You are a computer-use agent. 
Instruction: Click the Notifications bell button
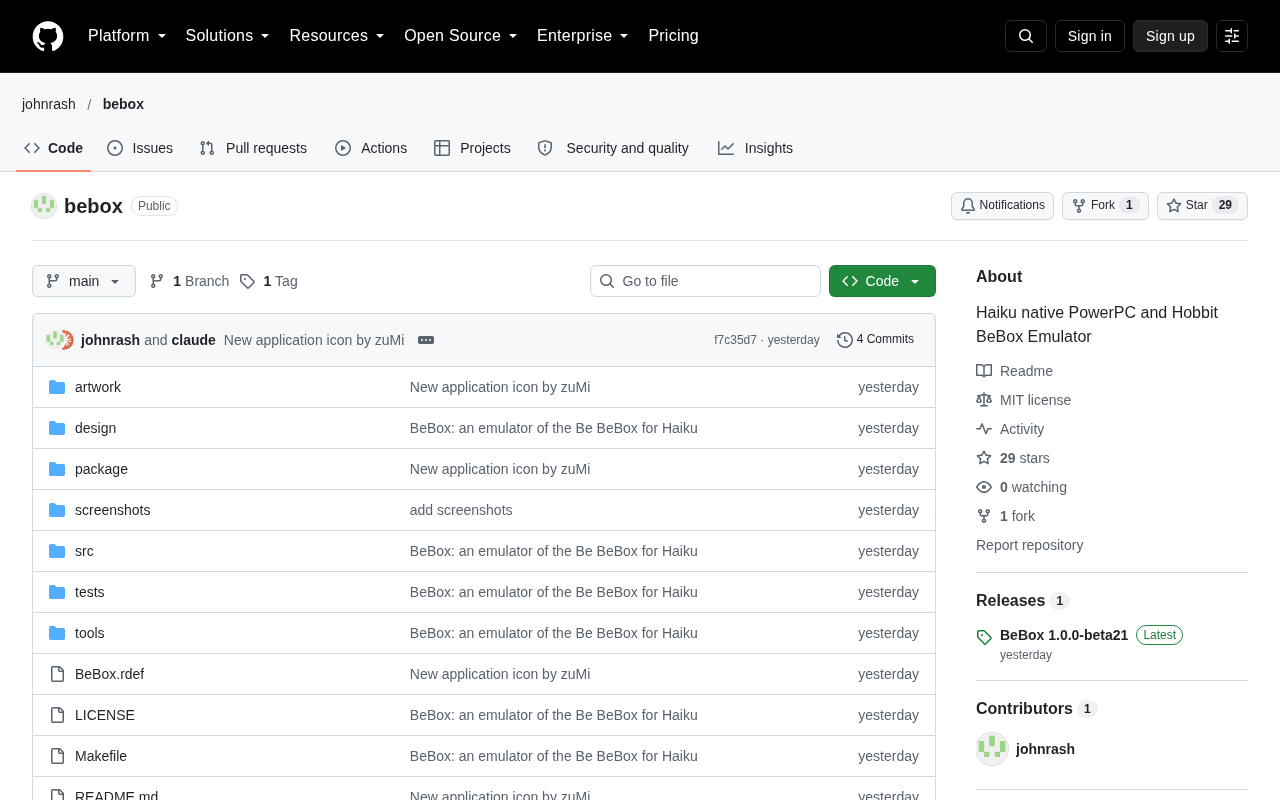1002,206
